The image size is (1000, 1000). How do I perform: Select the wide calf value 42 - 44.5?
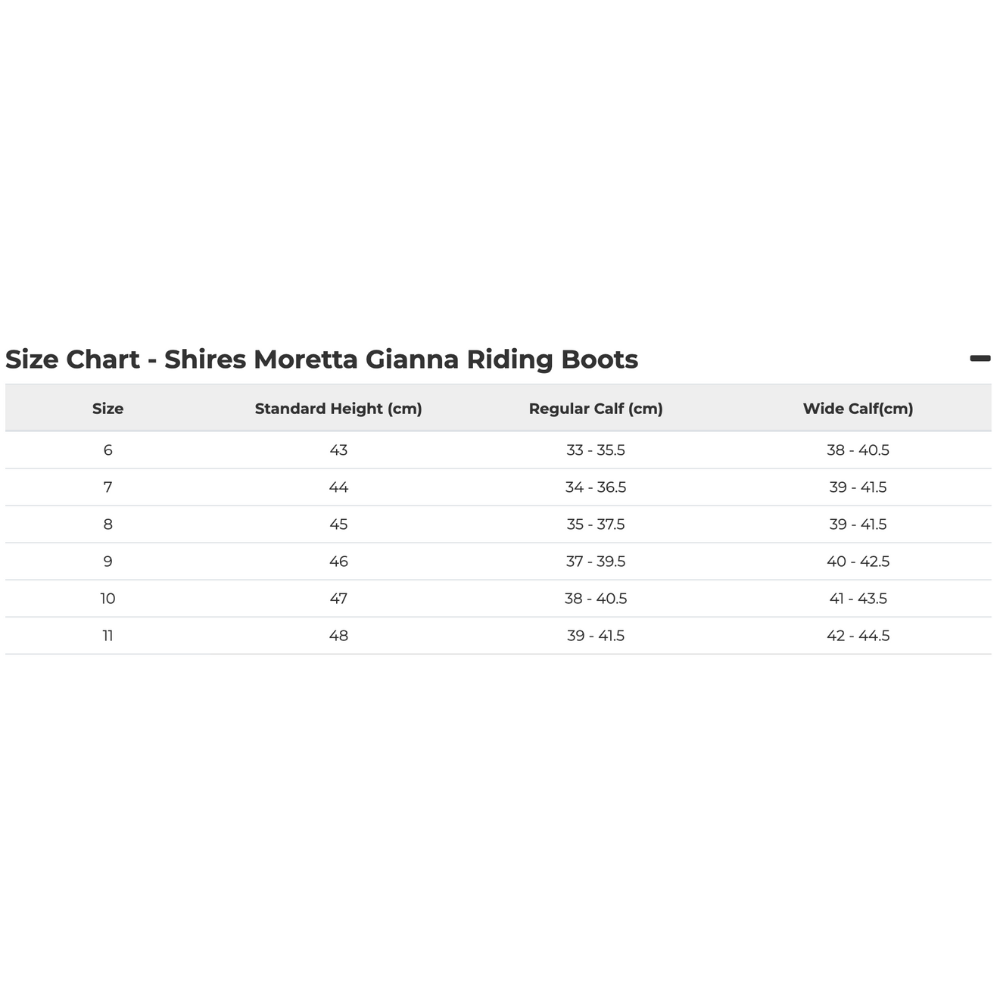pos(858,635)
